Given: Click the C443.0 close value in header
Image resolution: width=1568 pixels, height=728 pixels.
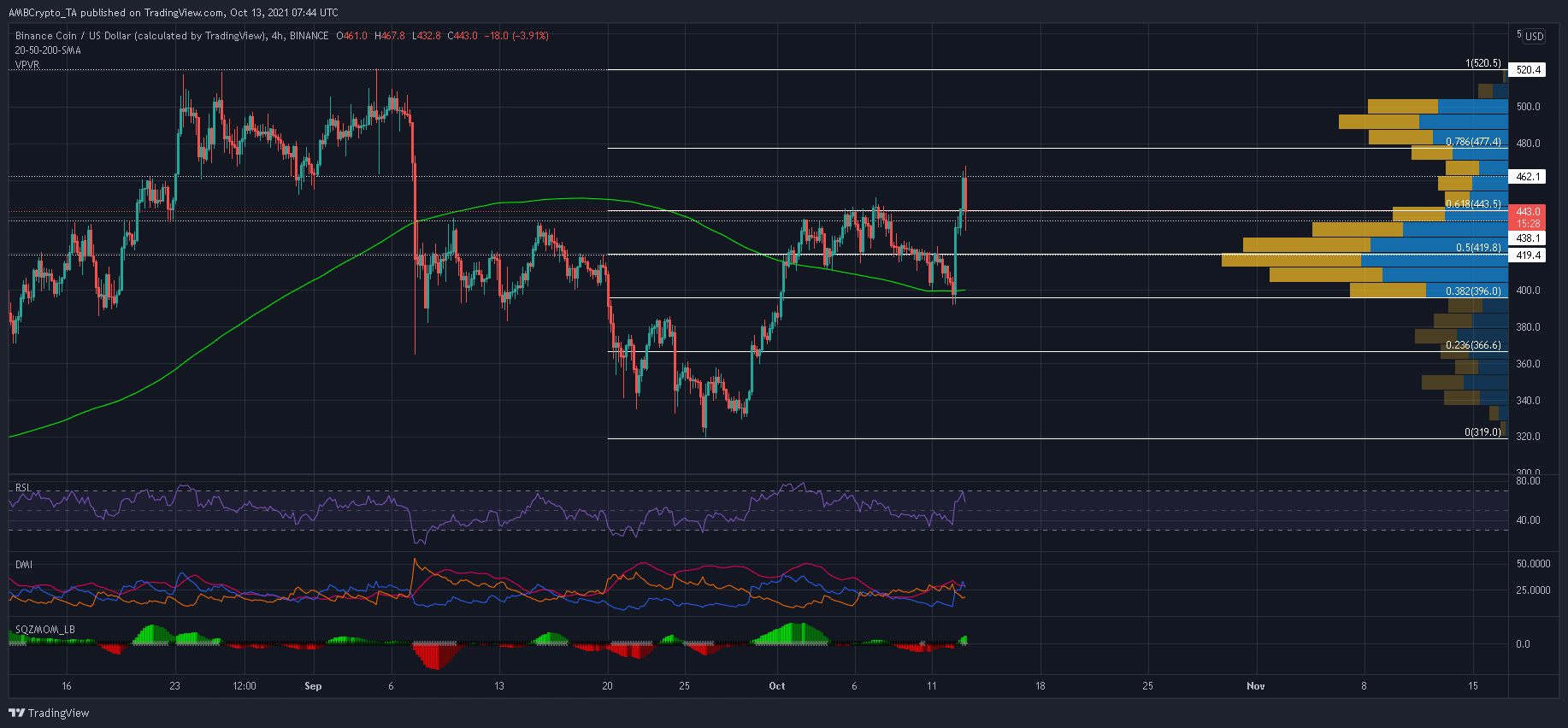Looking at the screenshot, I should [x=463, y=36].
